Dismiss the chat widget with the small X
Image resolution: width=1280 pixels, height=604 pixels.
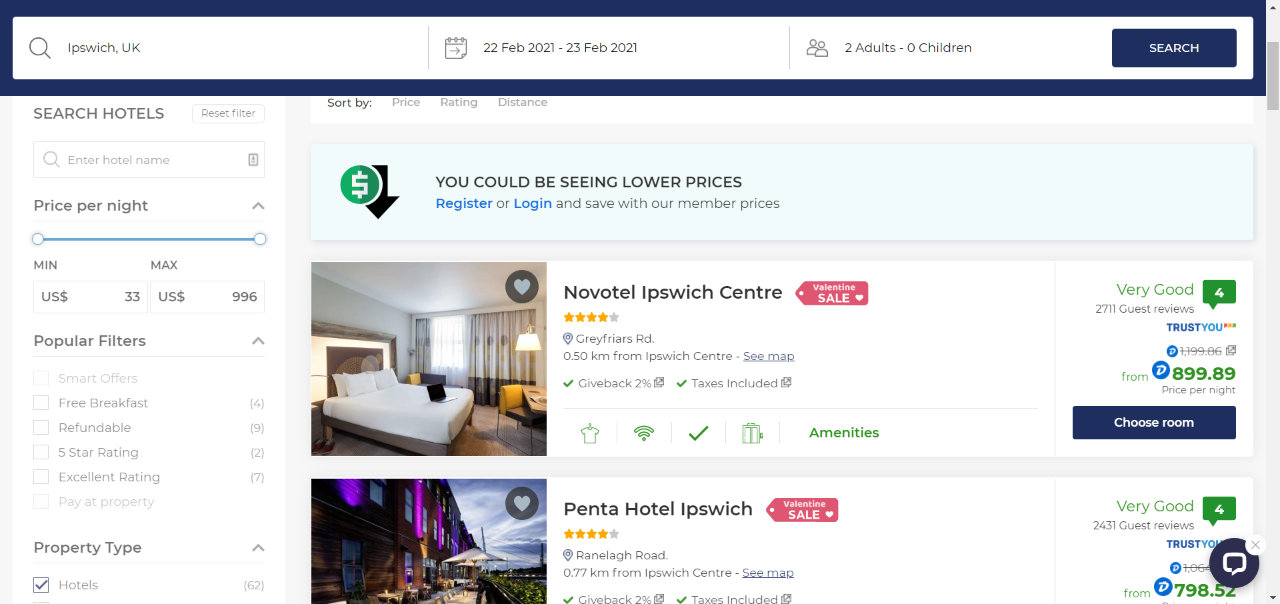coord(1256,545)
